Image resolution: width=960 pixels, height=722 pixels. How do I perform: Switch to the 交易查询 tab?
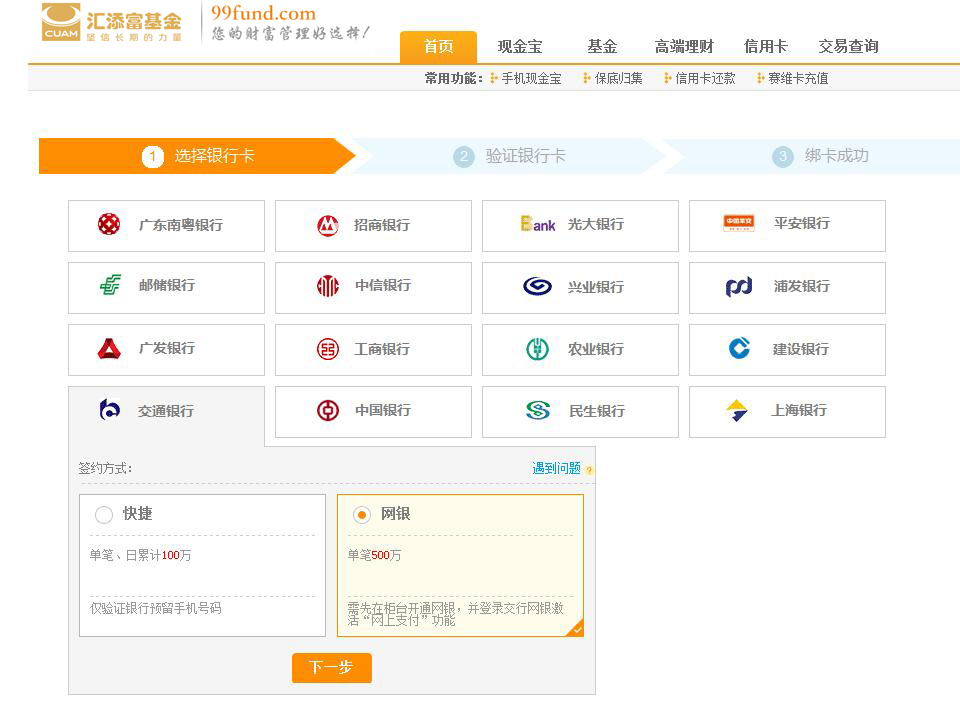(x=848, y=47)
